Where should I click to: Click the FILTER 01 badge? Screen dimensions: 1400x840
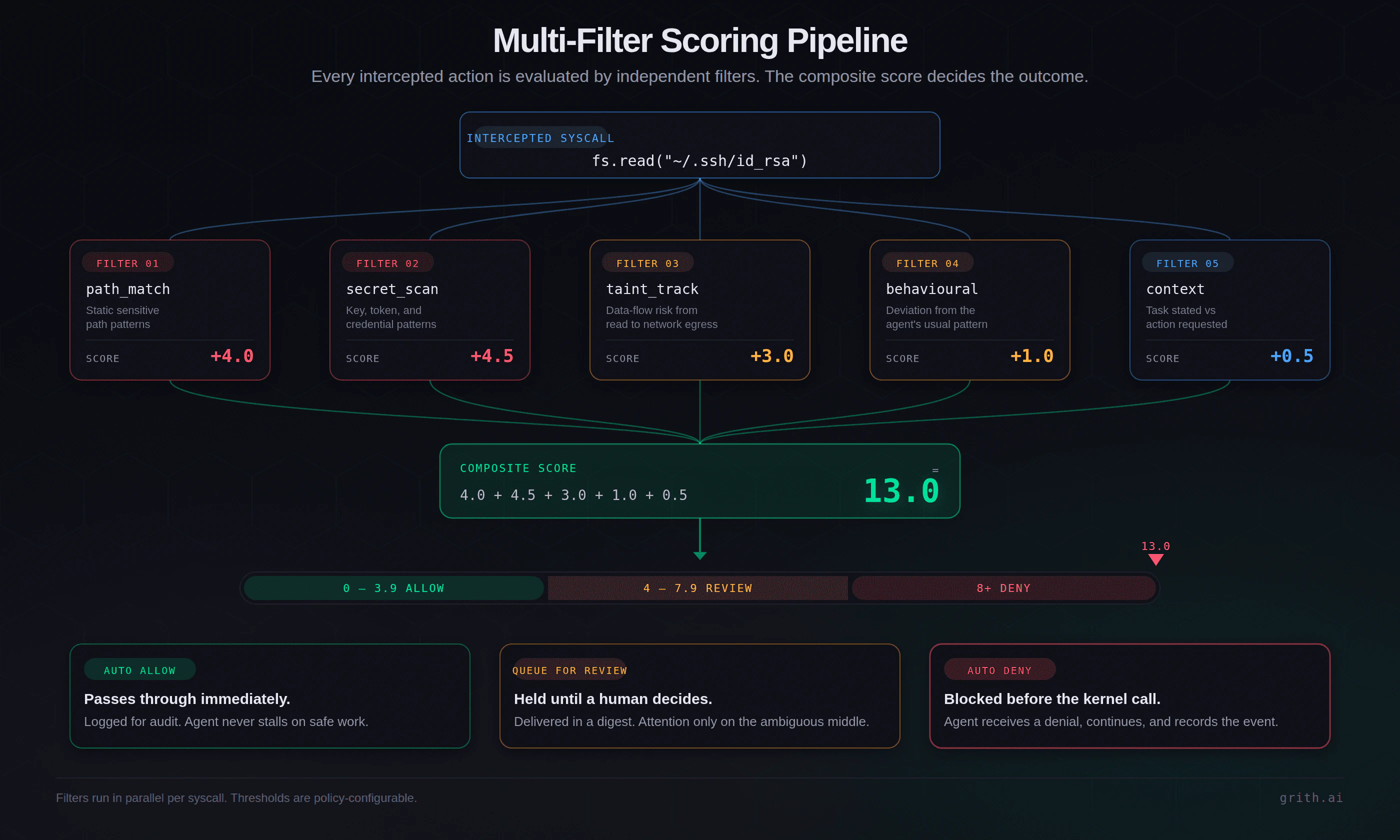click(x=128, y=263)
